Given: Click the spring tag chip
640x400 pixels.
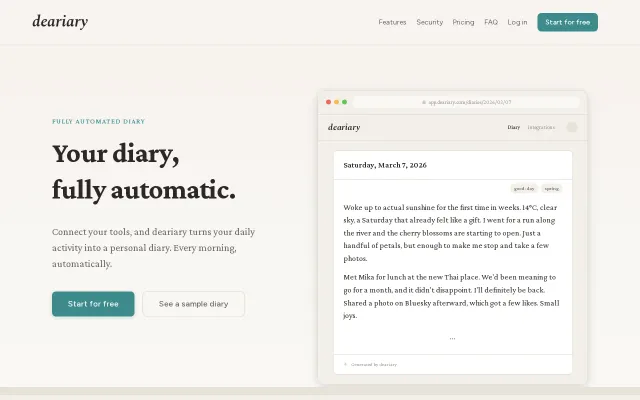Looking at the screenshot, I should point(552,189).
